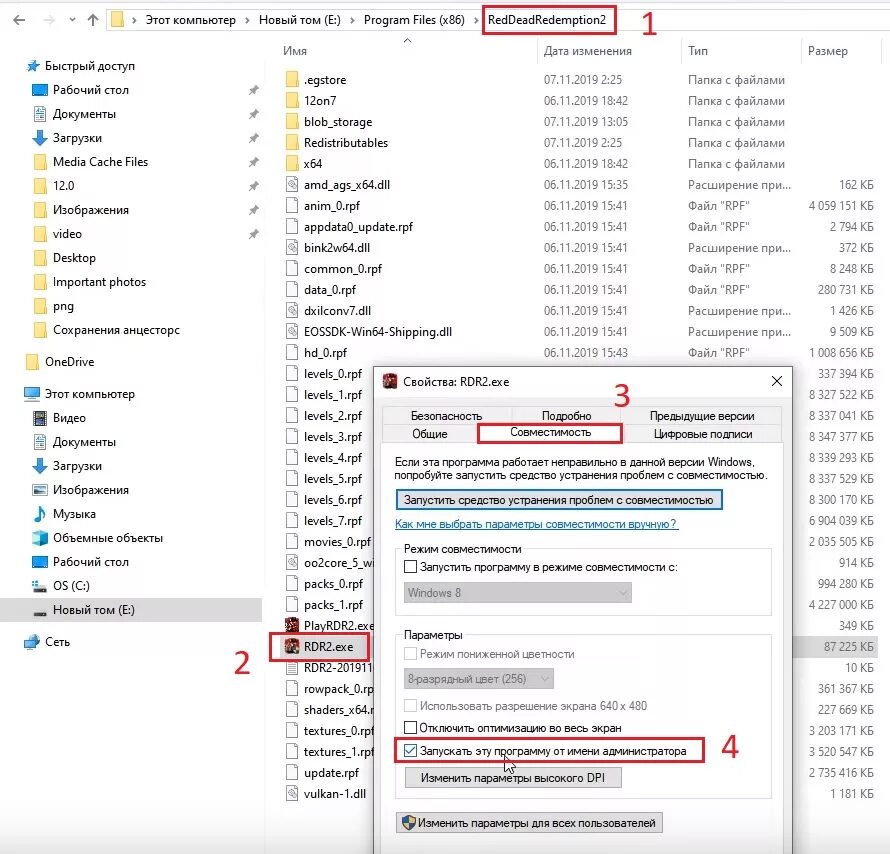Click the .egstore folder icon
This screenshot has height=854, width=890.
click(x=292, y=79)
